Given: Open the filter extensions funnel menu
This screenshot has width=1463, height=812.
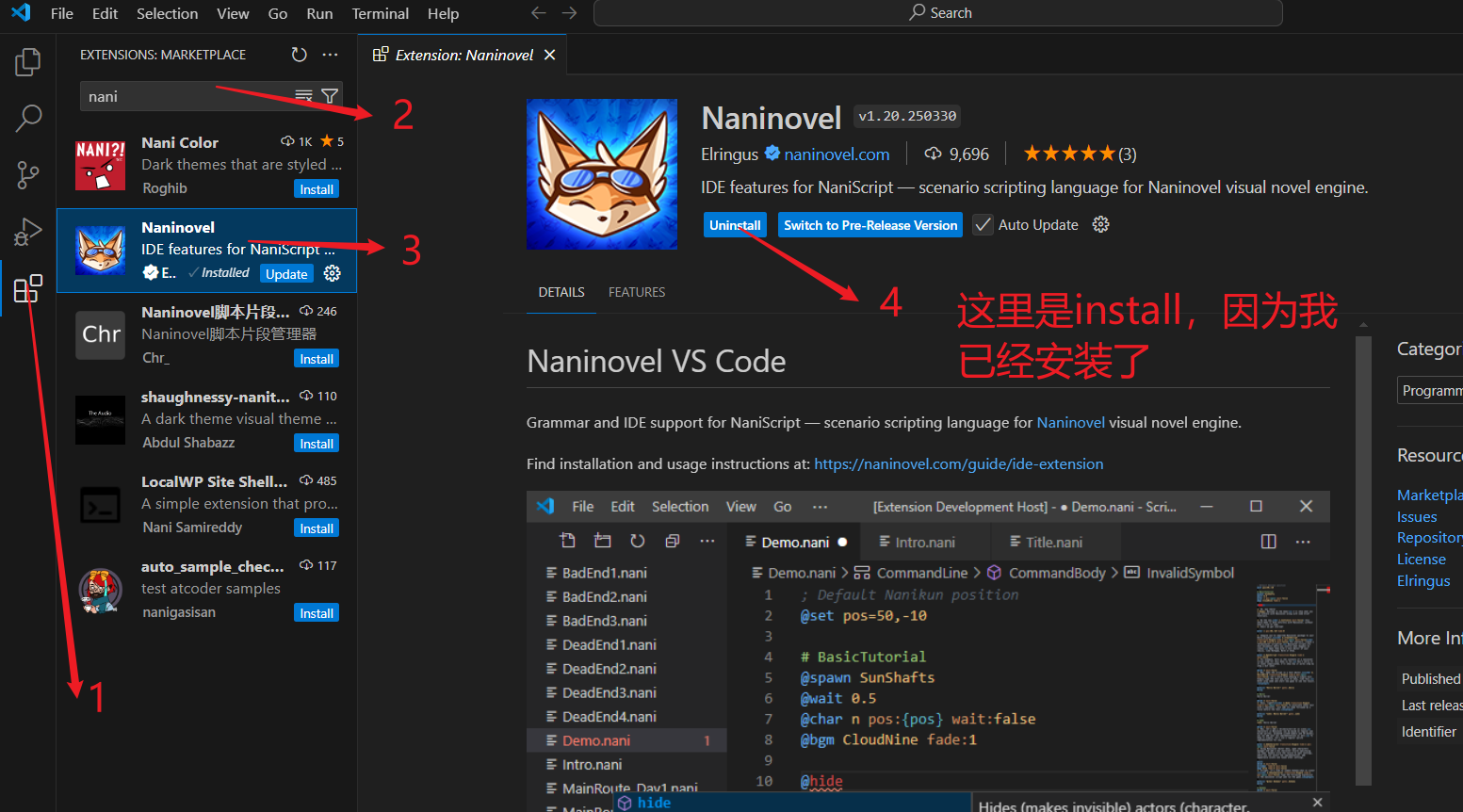Looking at the screenshot, I should tap(330, 96).
